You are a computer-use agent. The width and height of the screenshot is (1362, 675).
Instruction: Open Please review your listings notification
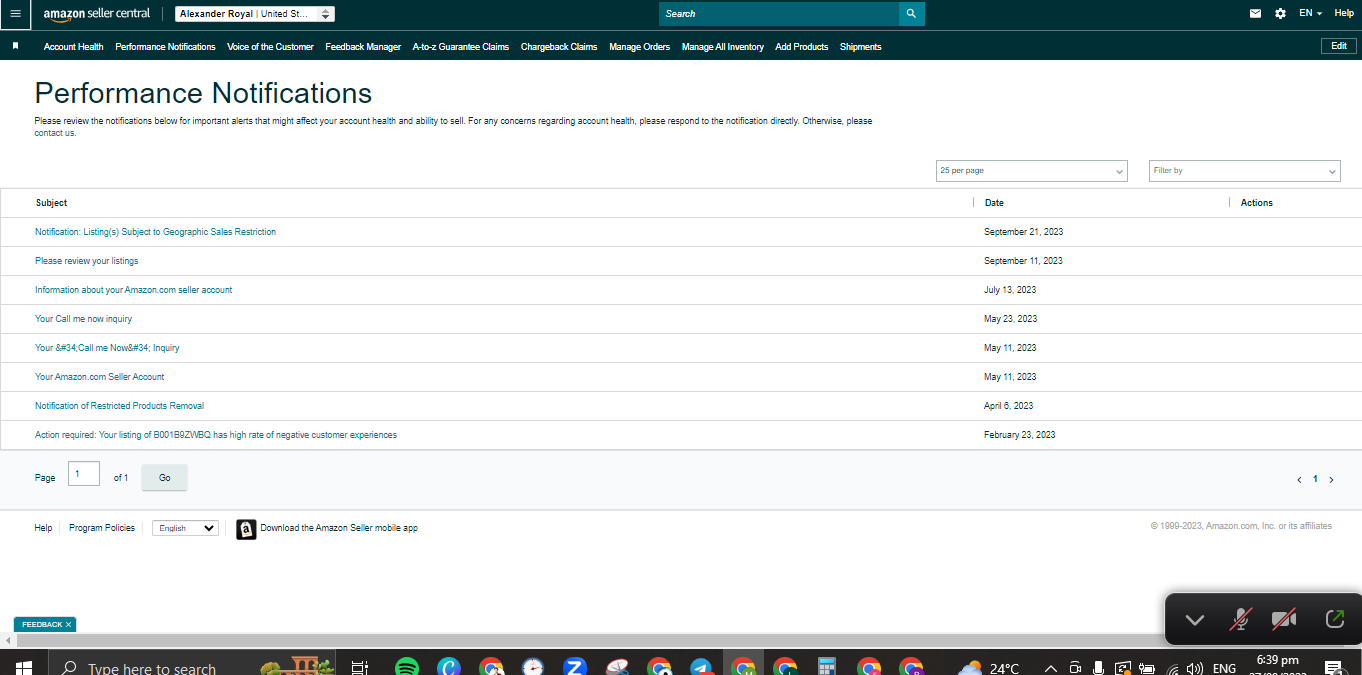click(x=87, y=261)
